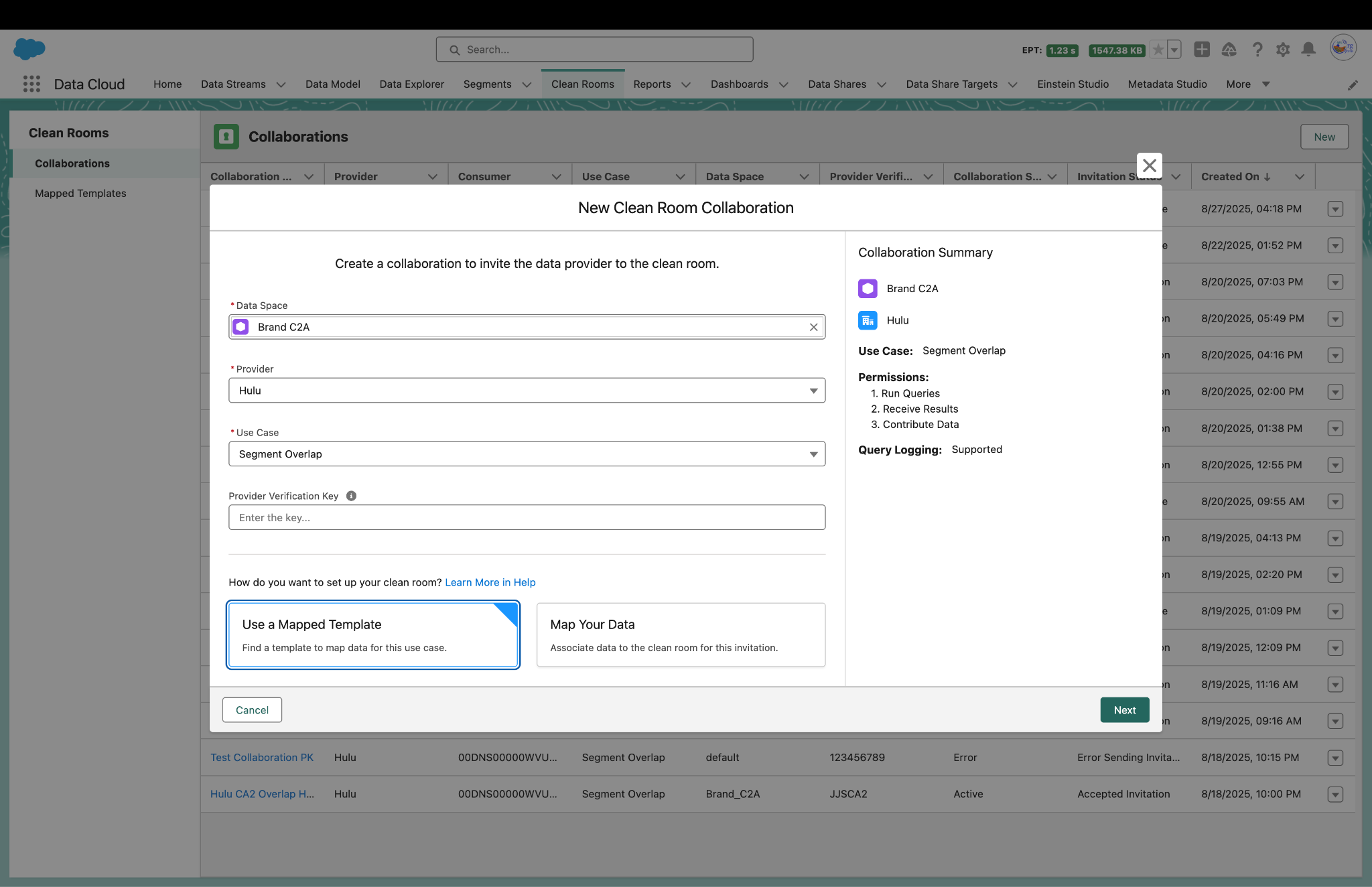The width and height of the screenshot is (1372, 887).
Task: Switch to the Clean Rooms tab
Action: pos(583,84)
